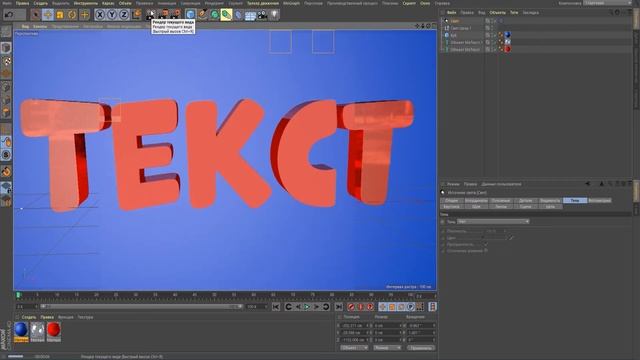Open the Инструменты main menu
Image resolution: width=640 pixels, height=360 pixels.
click(86, 3)
